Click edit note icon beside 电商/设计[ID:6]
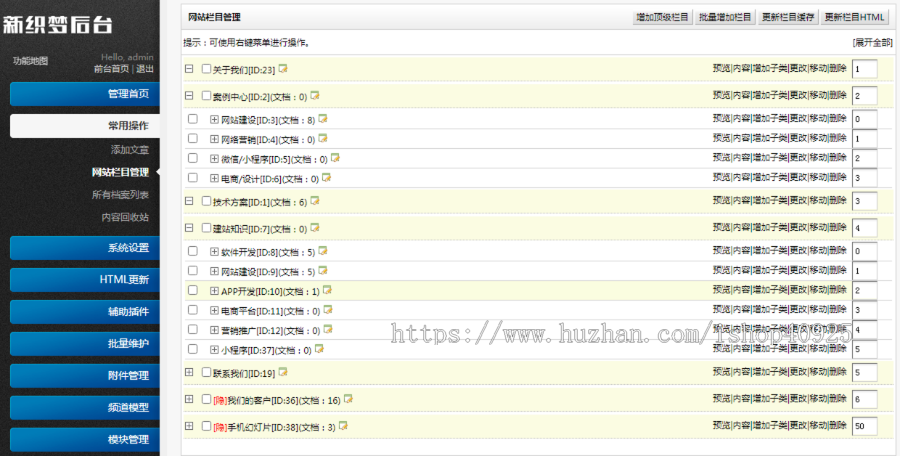This screenshot has height=456, width=900. coord(327,178)
